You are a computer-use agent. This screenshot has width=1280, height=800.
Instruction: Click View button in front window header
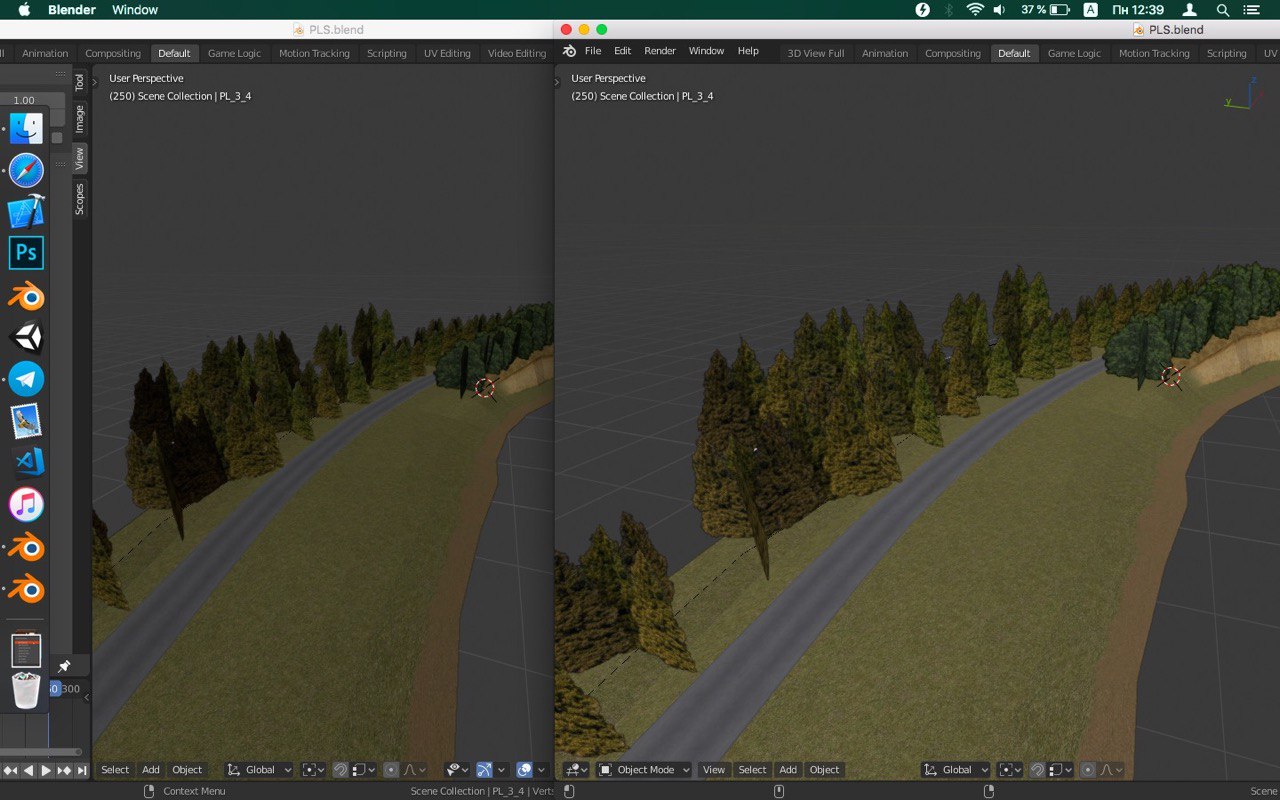(714, 770)
